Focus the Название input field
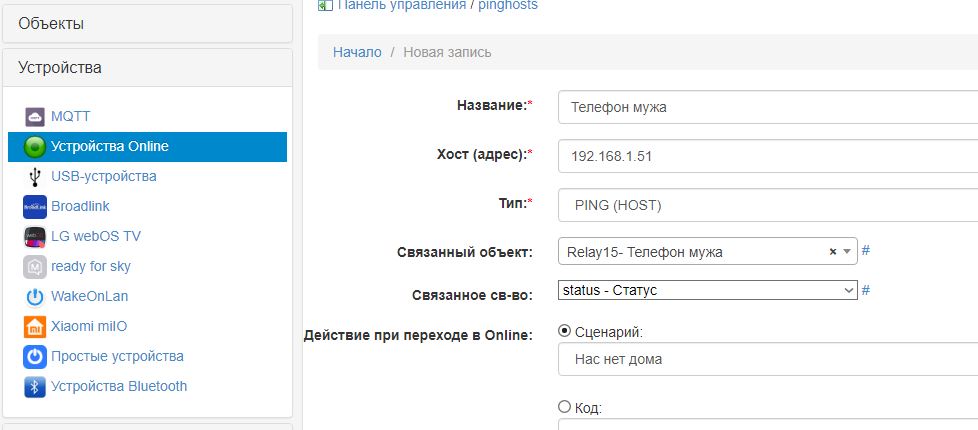The height and width of the screenshot is (430, 978). [768, 107]
